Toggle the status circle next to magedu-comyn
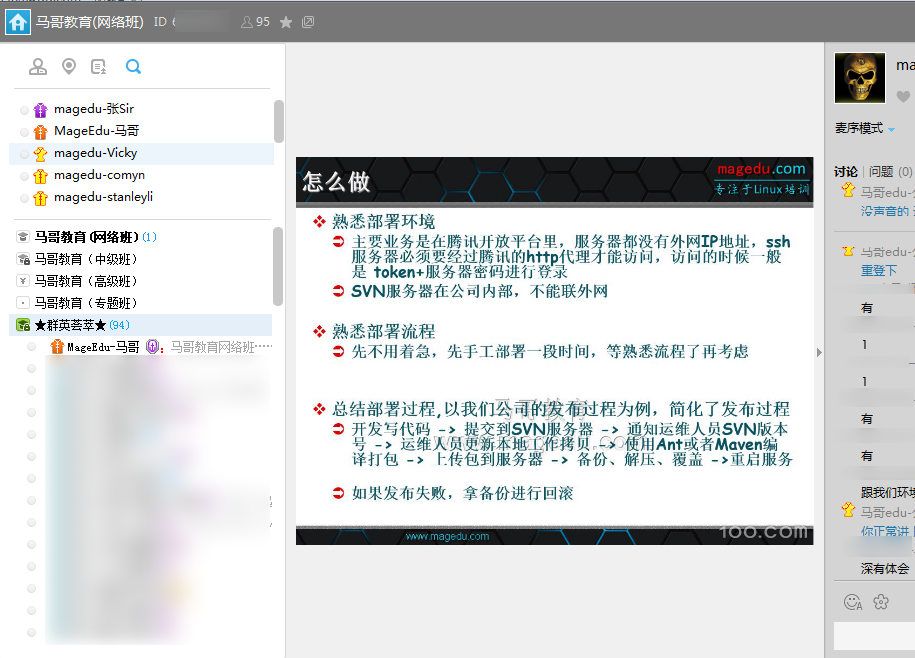Viewport: 915px width, 658px height. coord(24,176)
